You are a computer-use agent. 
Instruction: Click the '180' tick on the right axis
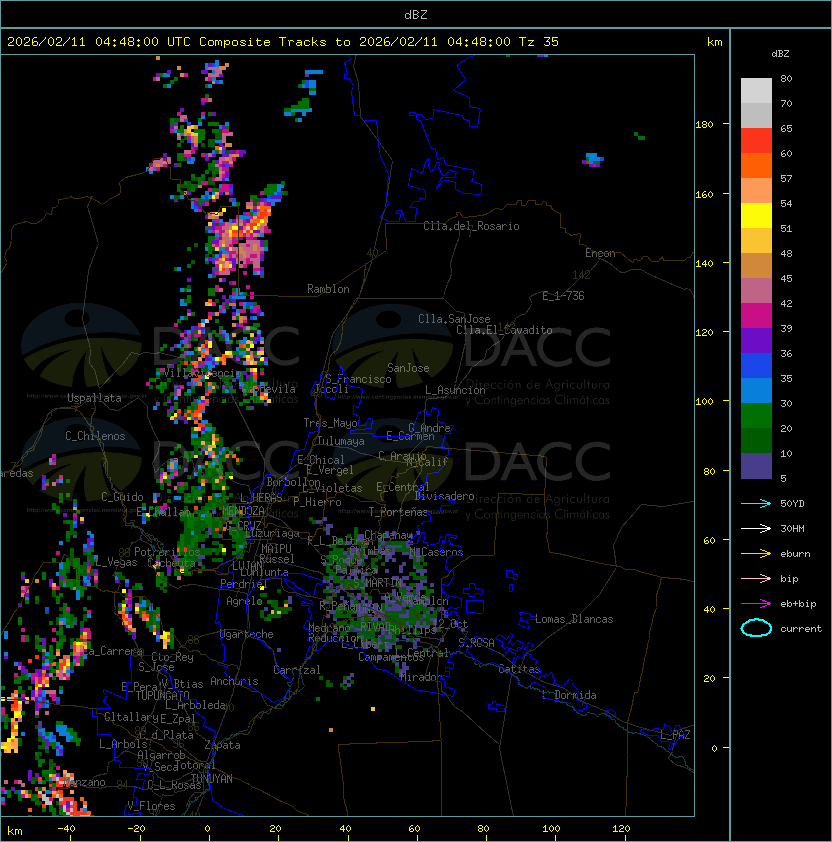point(704,125)
